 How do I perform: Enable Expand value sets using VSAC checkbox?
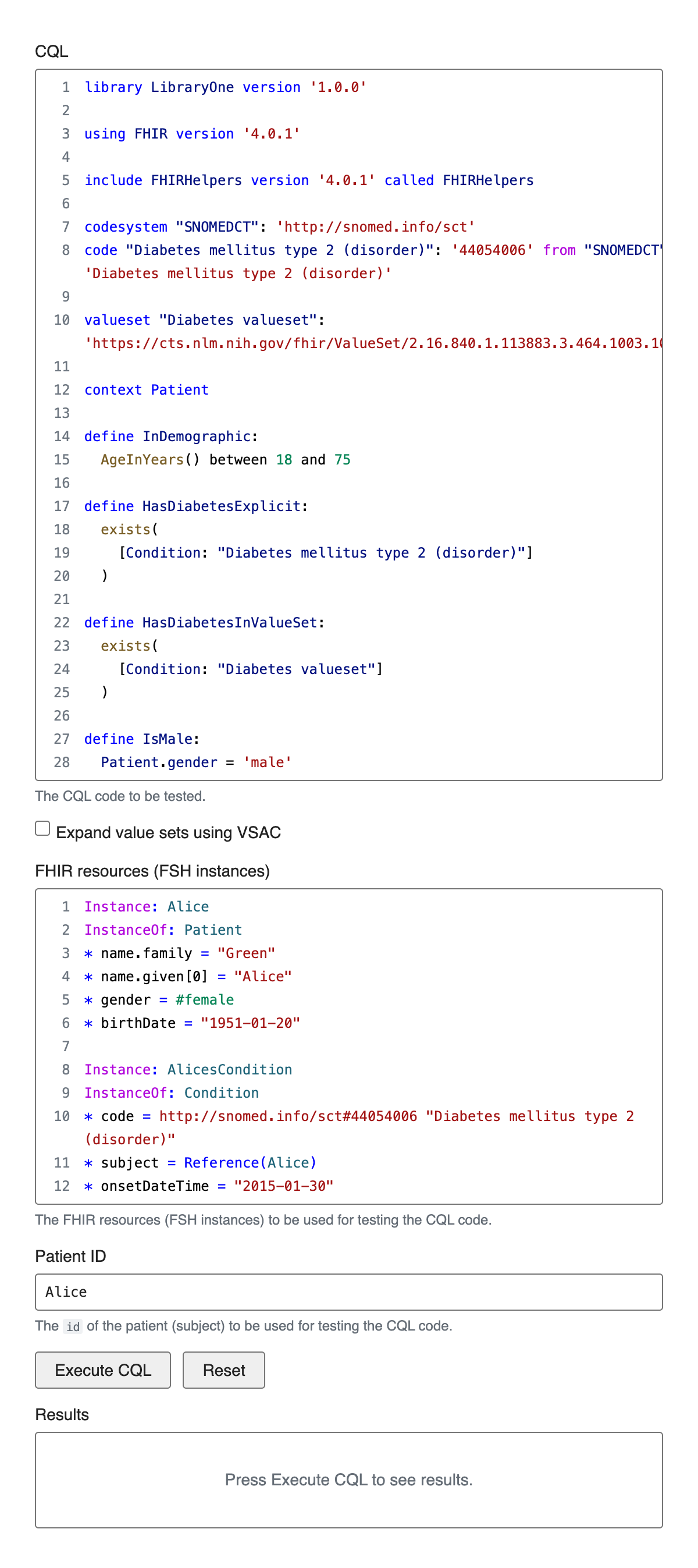(42, 828)
